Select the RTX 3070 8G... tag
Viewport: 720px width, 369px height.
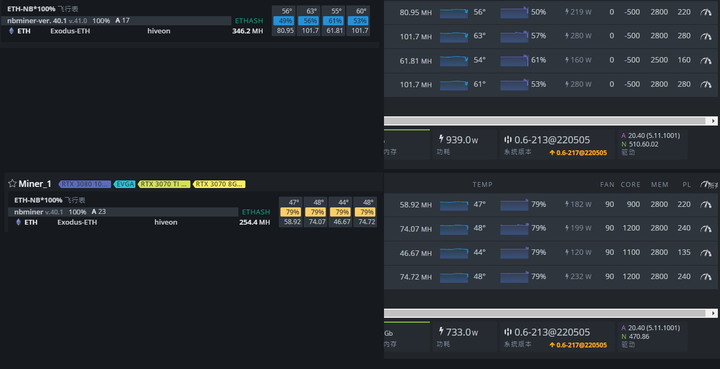[x=219, y=184]
